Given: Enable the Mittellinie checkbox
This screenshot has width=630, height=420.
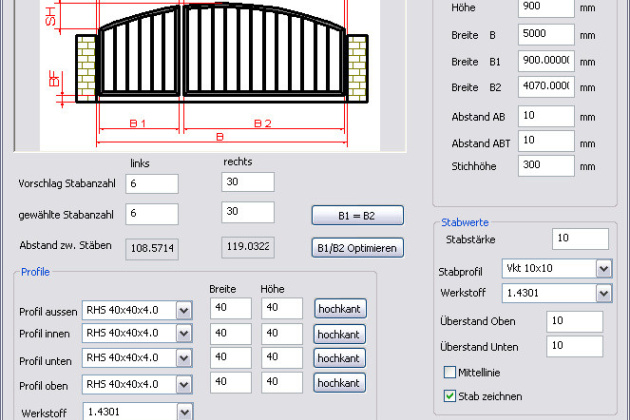Looking at the screenshot, I should [x=449, y=372].
